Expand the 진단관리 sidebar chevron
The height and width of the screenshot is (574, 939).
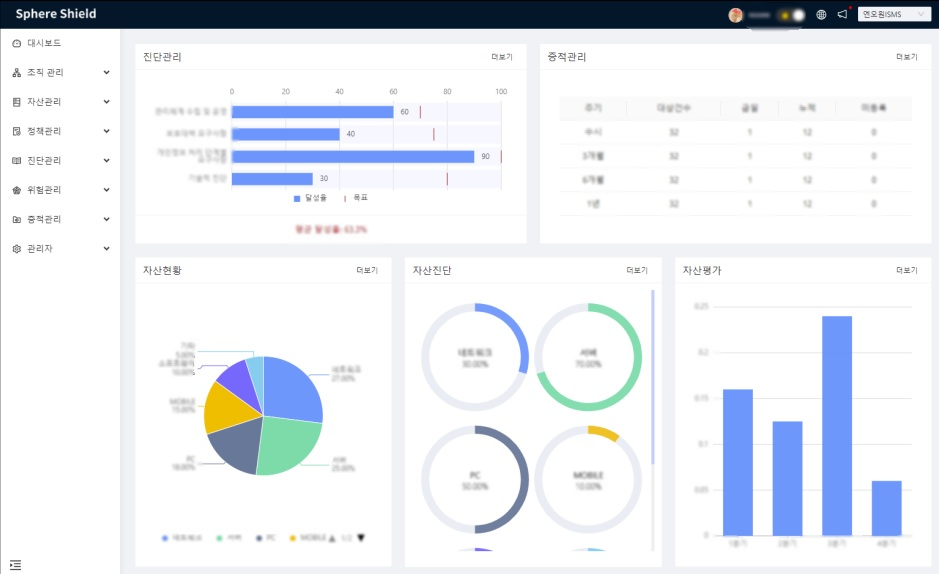point(106,160)
